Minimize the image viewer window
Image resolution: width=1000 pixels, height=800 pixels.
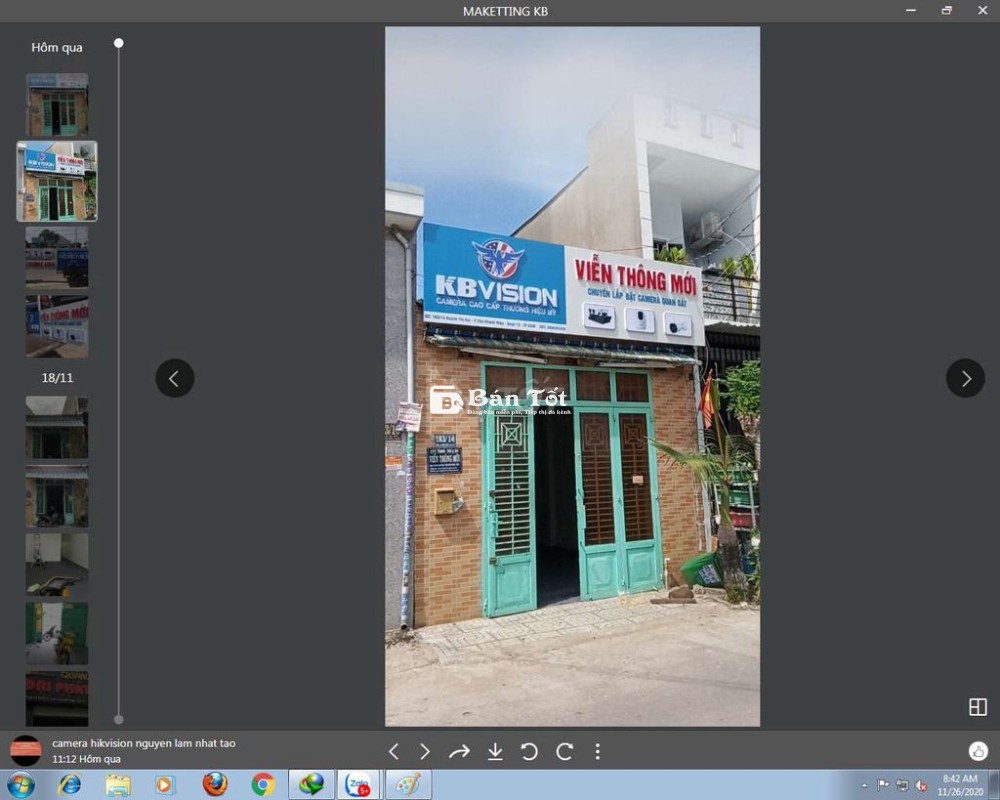tap(911, 10)
